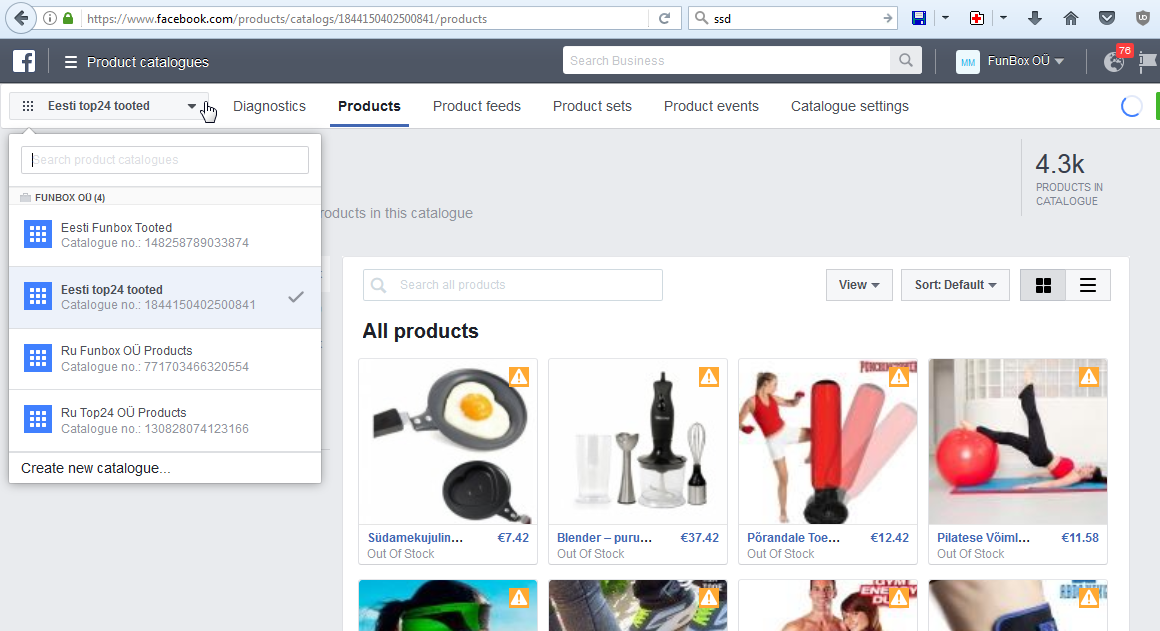Open the Diagnostics tab
This screenshot has height=631, width=1160.
[x=269, y=106]
